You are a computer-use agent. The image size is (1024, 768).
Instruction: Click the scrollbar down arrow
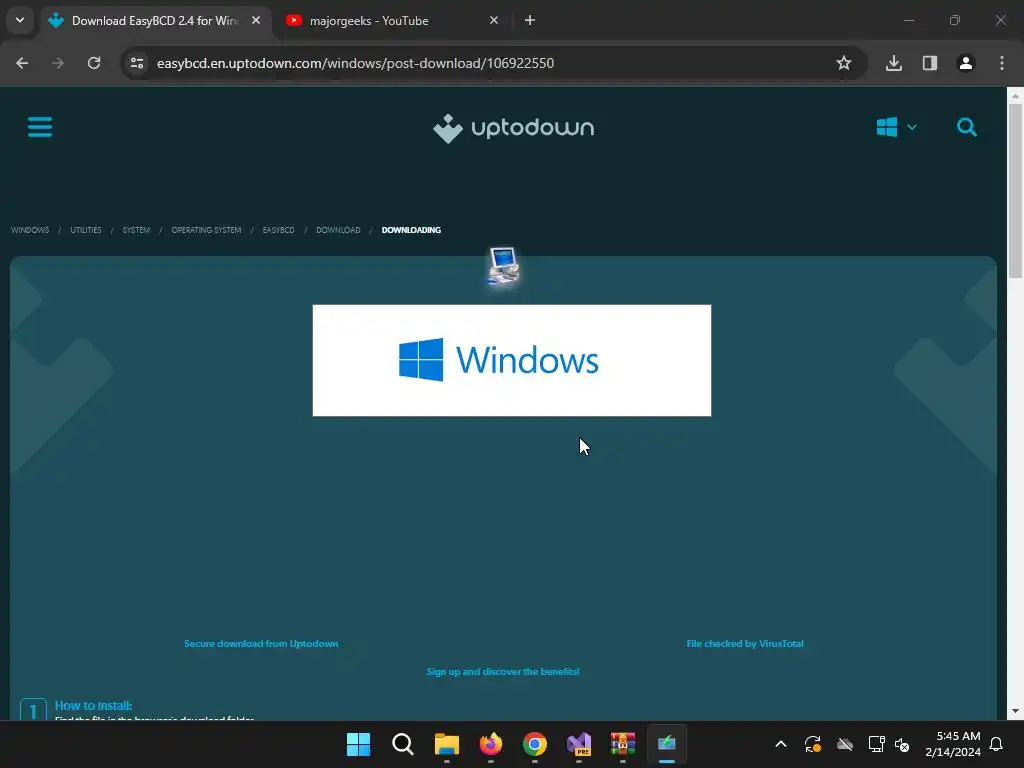(1016, 711)
